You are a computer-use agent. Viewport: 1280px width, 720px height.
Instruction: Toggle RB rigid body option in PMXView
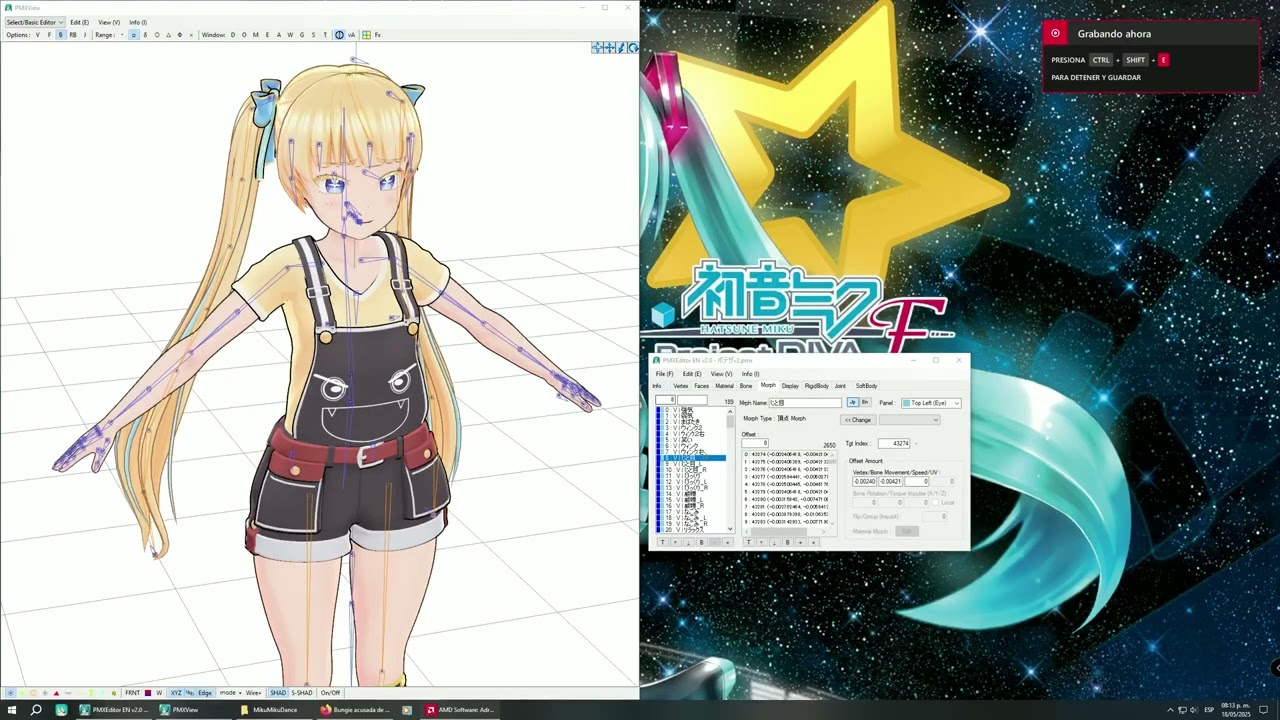click(x=73, y=35)
